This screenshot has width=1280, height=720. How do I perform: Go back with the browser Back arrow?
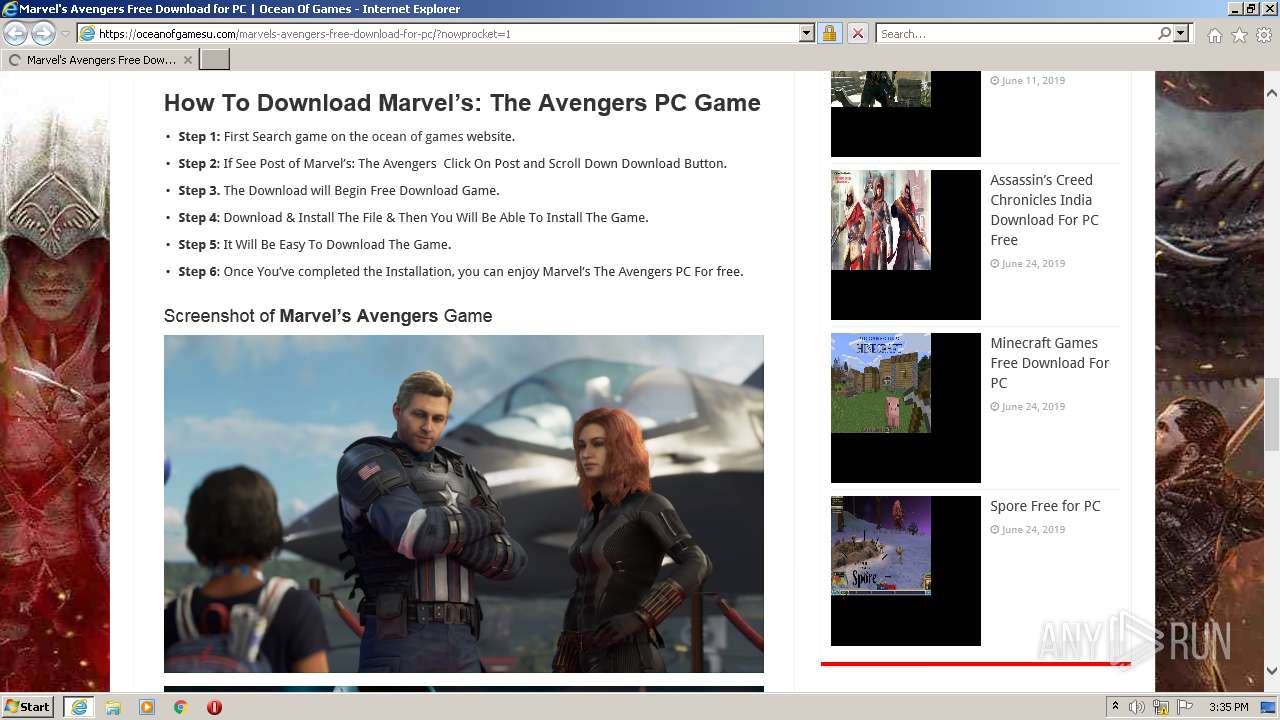pos(15,33)
